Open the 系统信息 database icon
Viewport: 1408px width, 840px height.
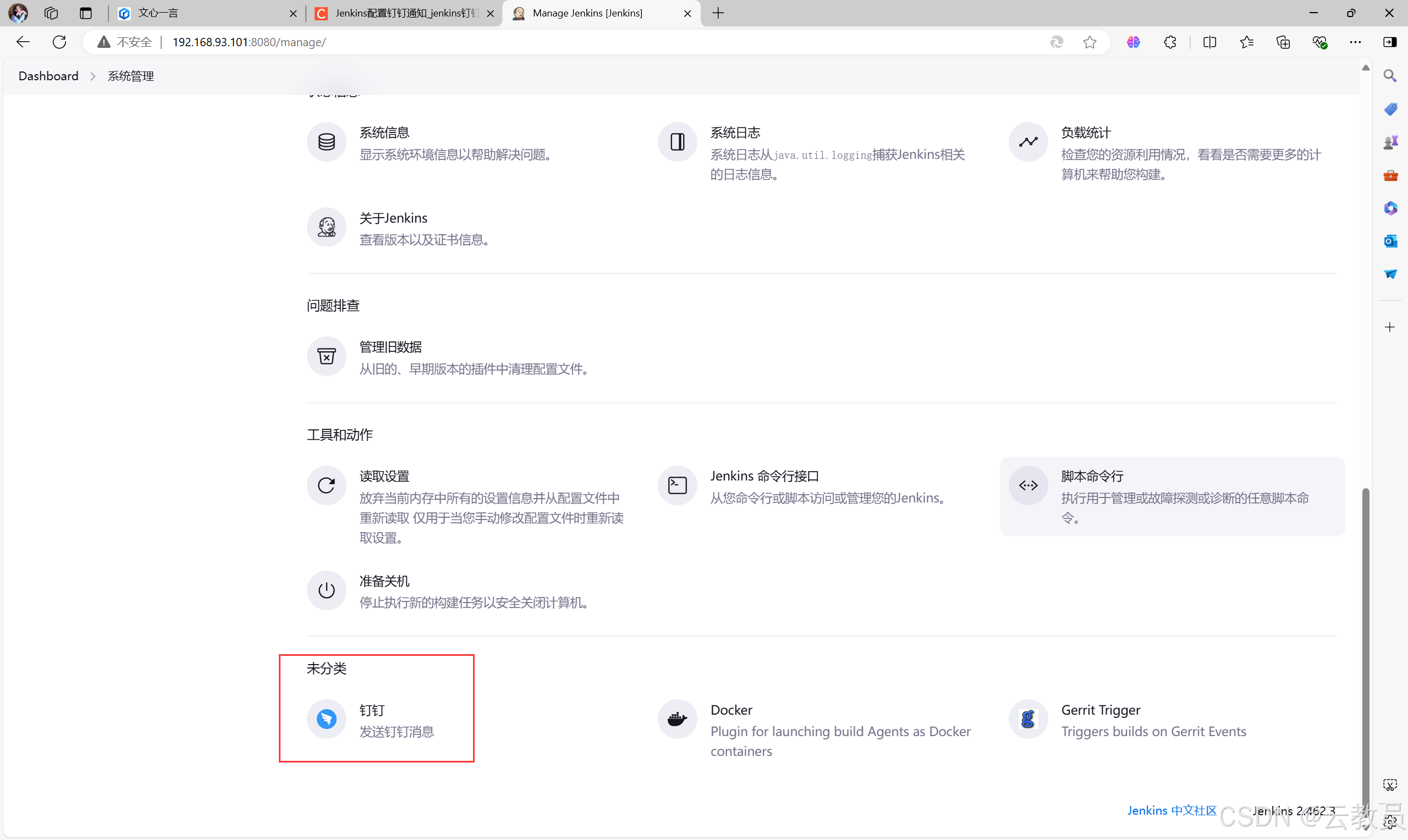click(x=327, y=141)
